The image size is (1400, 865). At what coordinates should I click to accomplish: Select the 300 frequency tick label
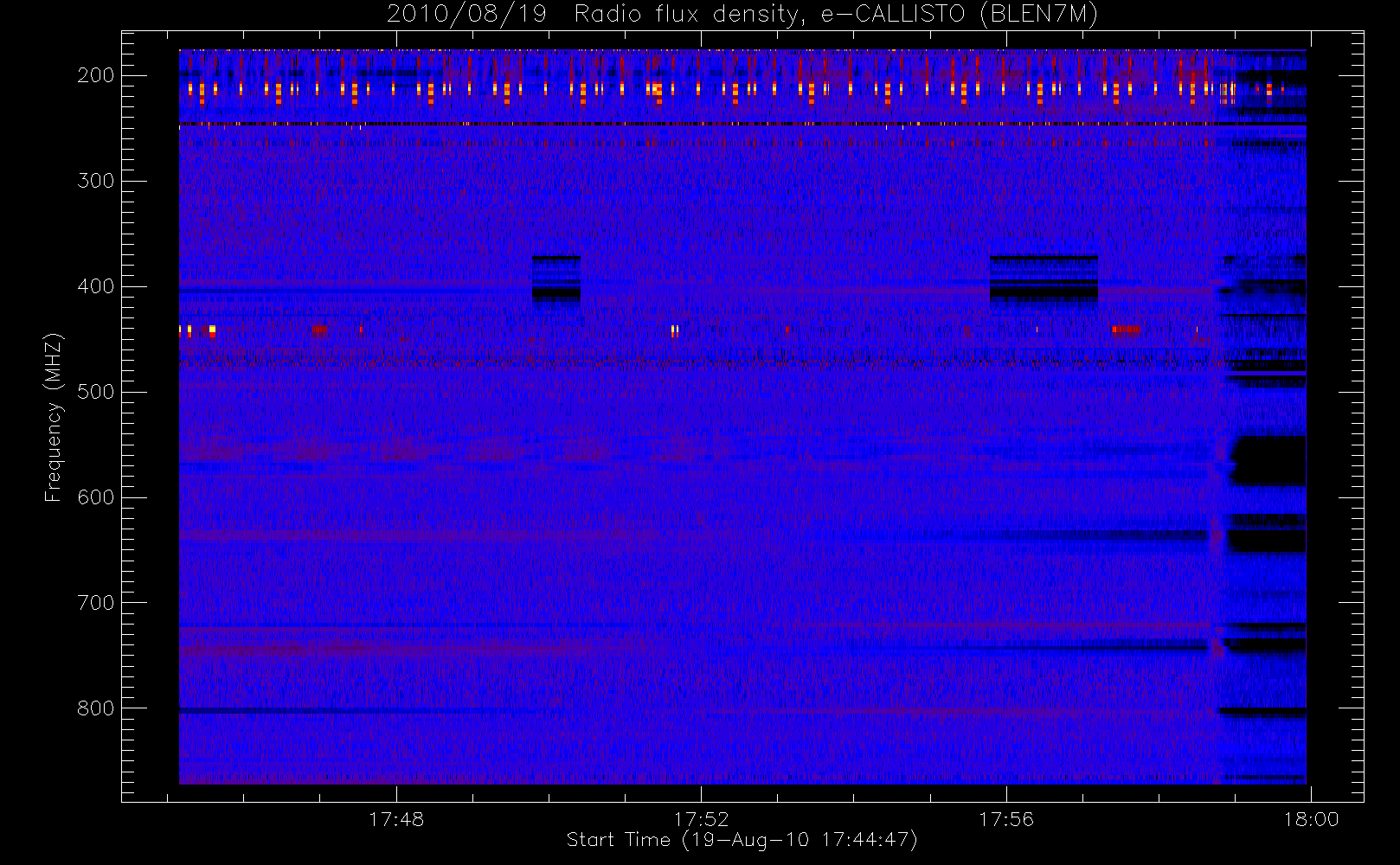coord(95,181)
